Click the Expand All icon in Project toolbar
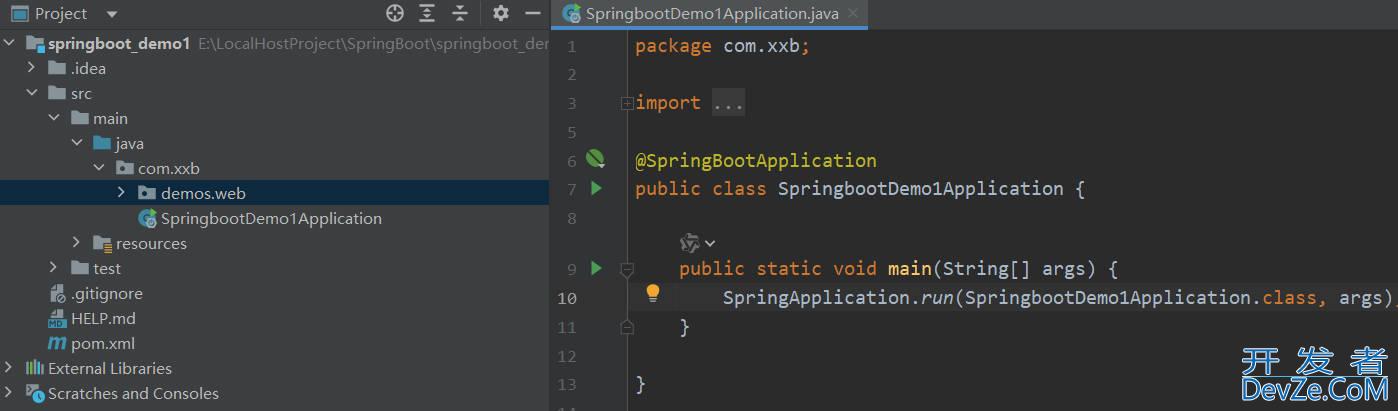Image resolution: width=1398 pixels, height=411 pixels. [427, 13]
